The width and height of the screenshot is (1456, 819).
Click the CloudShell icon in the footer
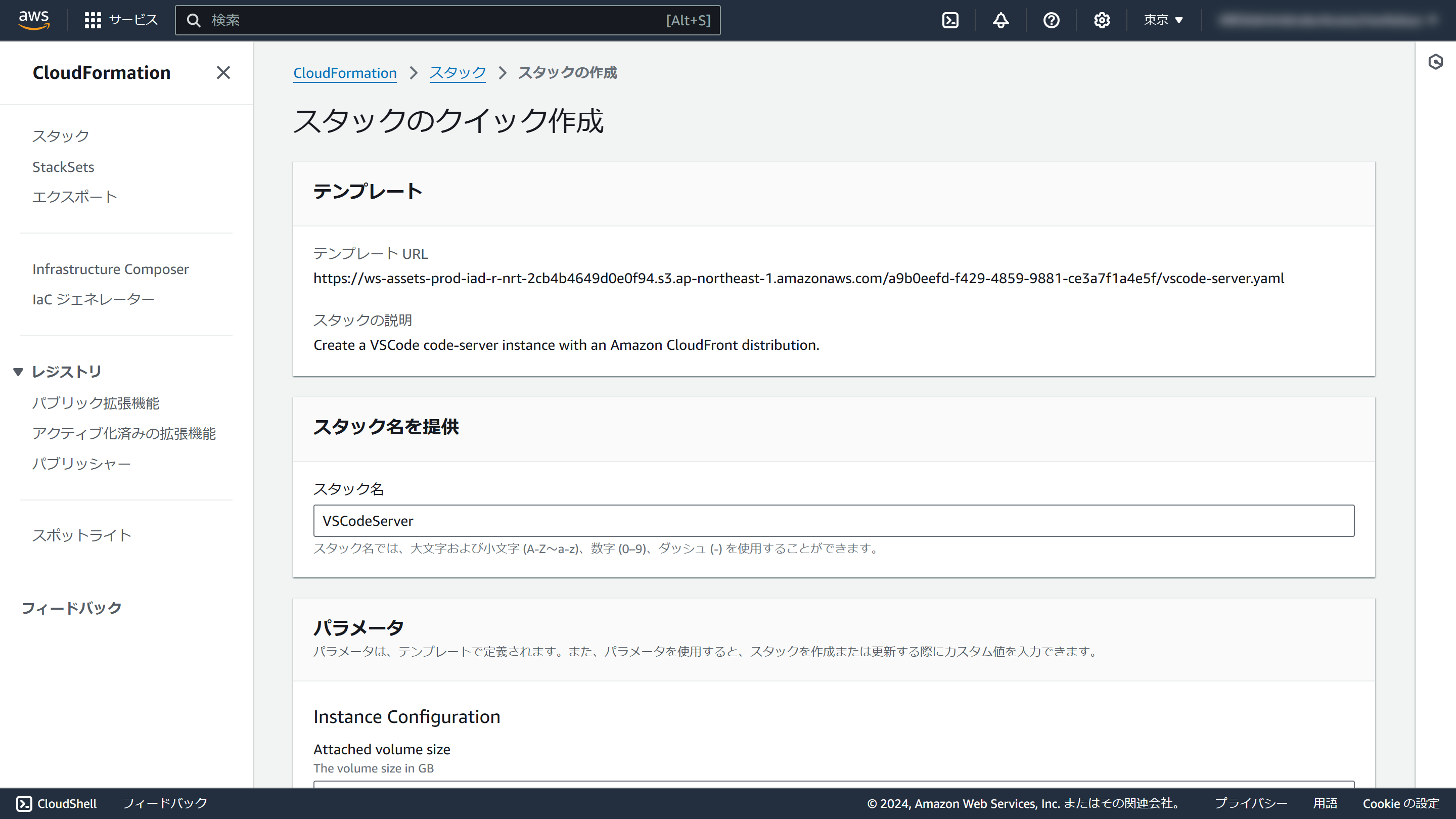[x=24, y=803]
